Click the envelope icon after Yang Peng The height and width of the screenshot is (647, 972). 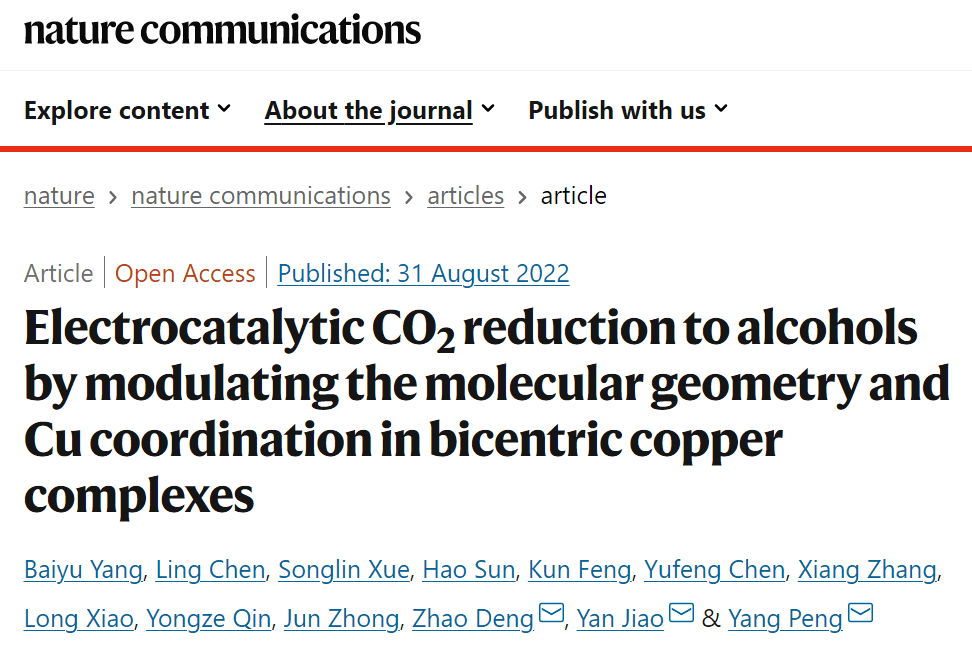click(x=860, y=613)
